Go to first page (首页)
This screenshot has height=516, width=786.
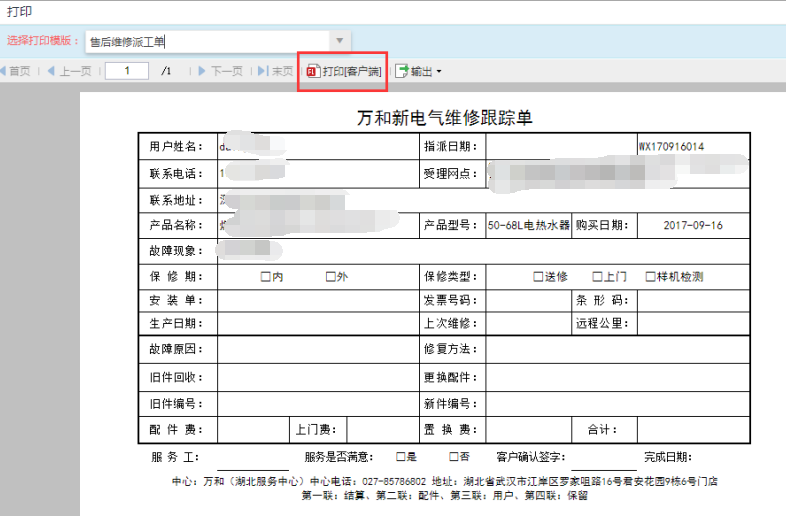click(15, 72)
